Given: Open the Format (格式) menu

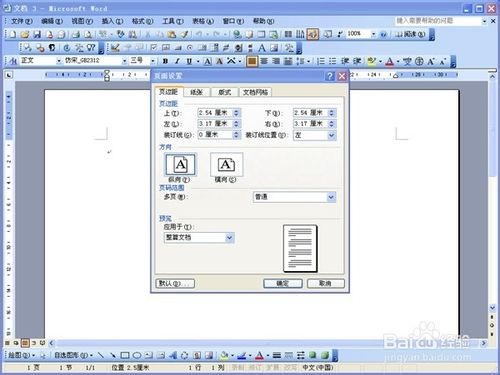Looking at the screenshot, I should click(x=143, y=21).
